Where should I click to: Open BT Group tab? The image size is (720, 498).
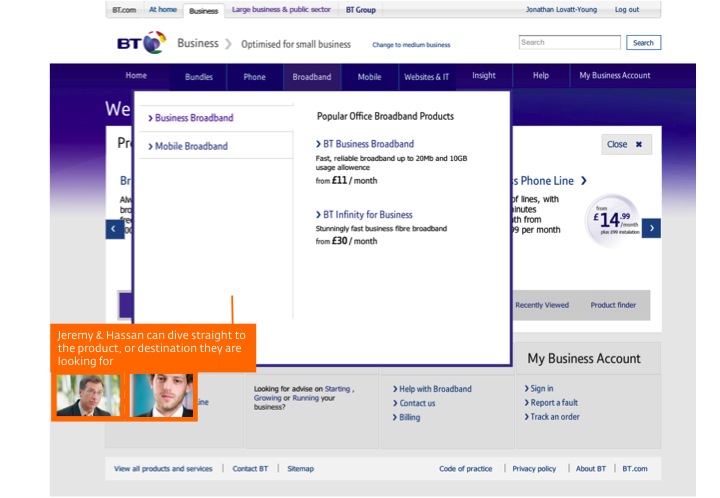coord(360,10)
